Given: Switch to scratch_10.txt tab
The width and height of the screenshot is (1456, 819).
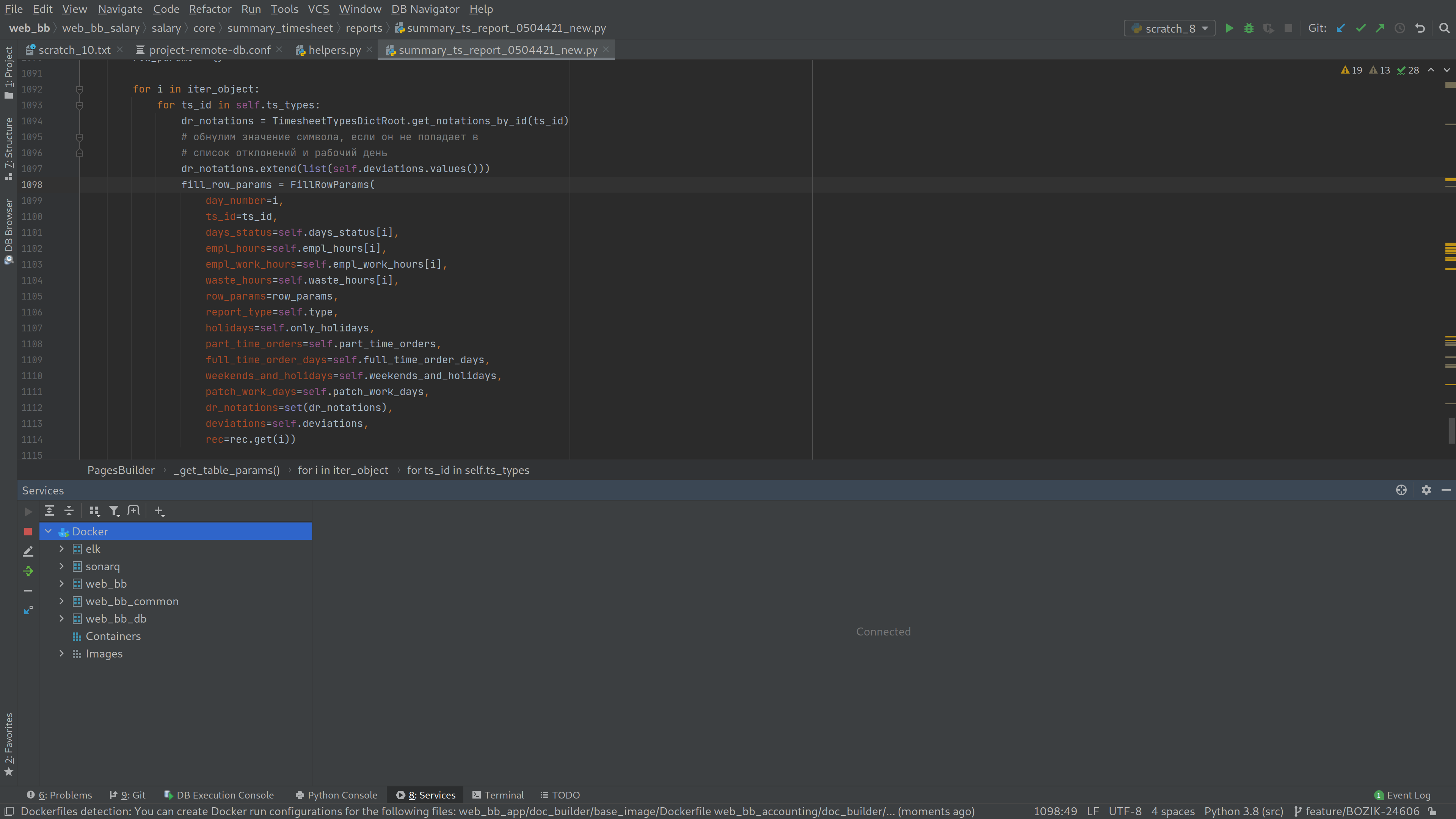Looking at the screenshot, I should tap(74, 50).
